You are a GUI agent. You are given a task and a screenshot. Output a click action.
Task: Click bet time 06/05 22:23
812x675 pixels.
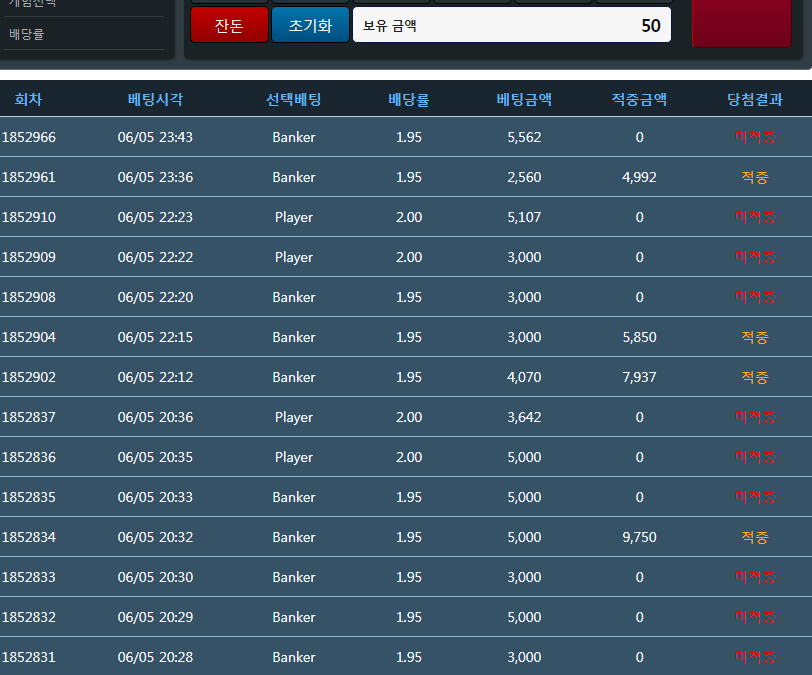[155, 217]
